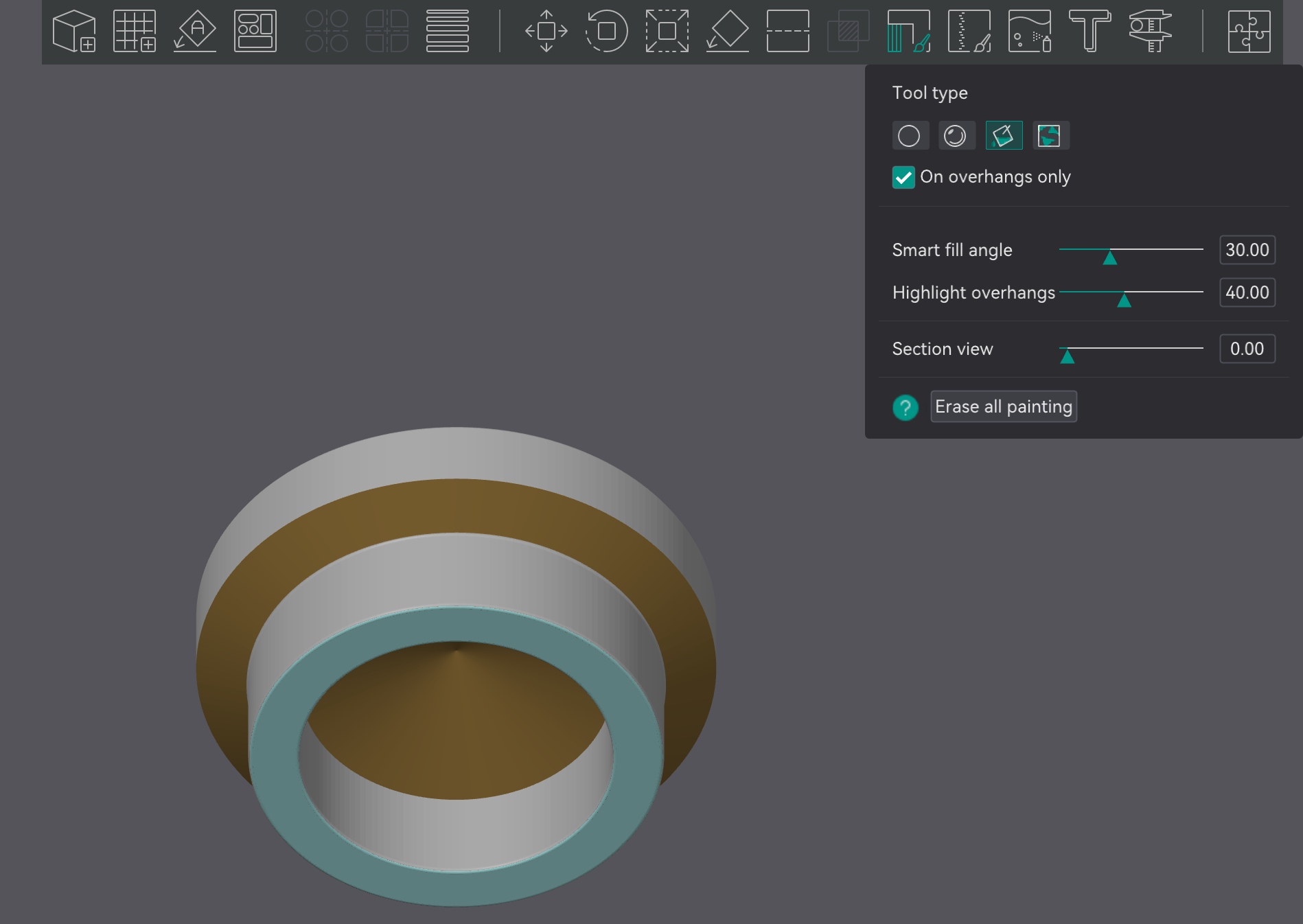1303x924 pixels.
Task: Select the Color painting spray tool
Action: tap(1030, 31)
